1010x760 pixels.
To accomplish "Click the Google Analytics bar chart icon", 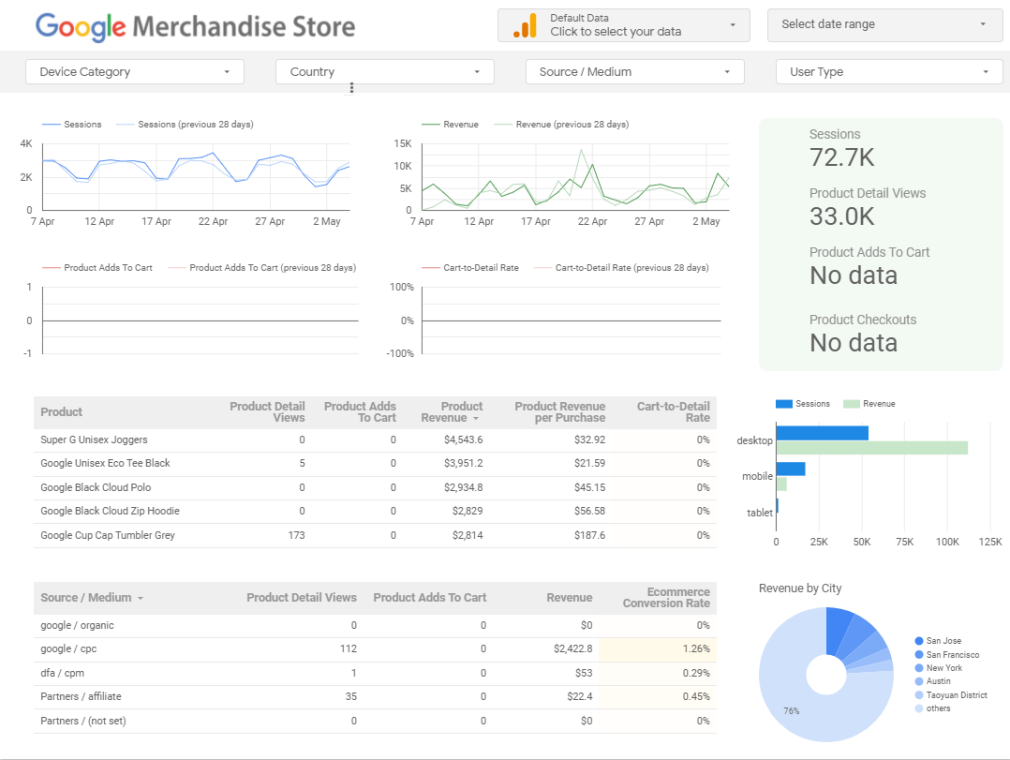I will point(525,26).
